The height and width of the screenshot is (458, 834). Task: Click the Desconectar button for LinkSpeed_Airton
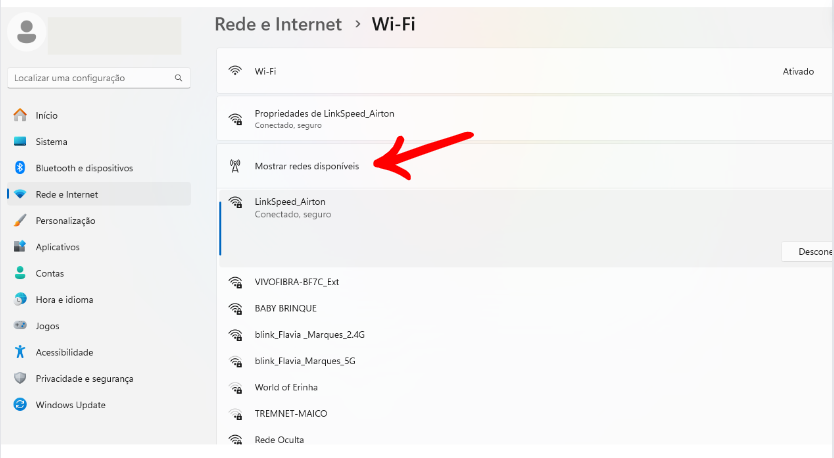(x=810, y=252)
